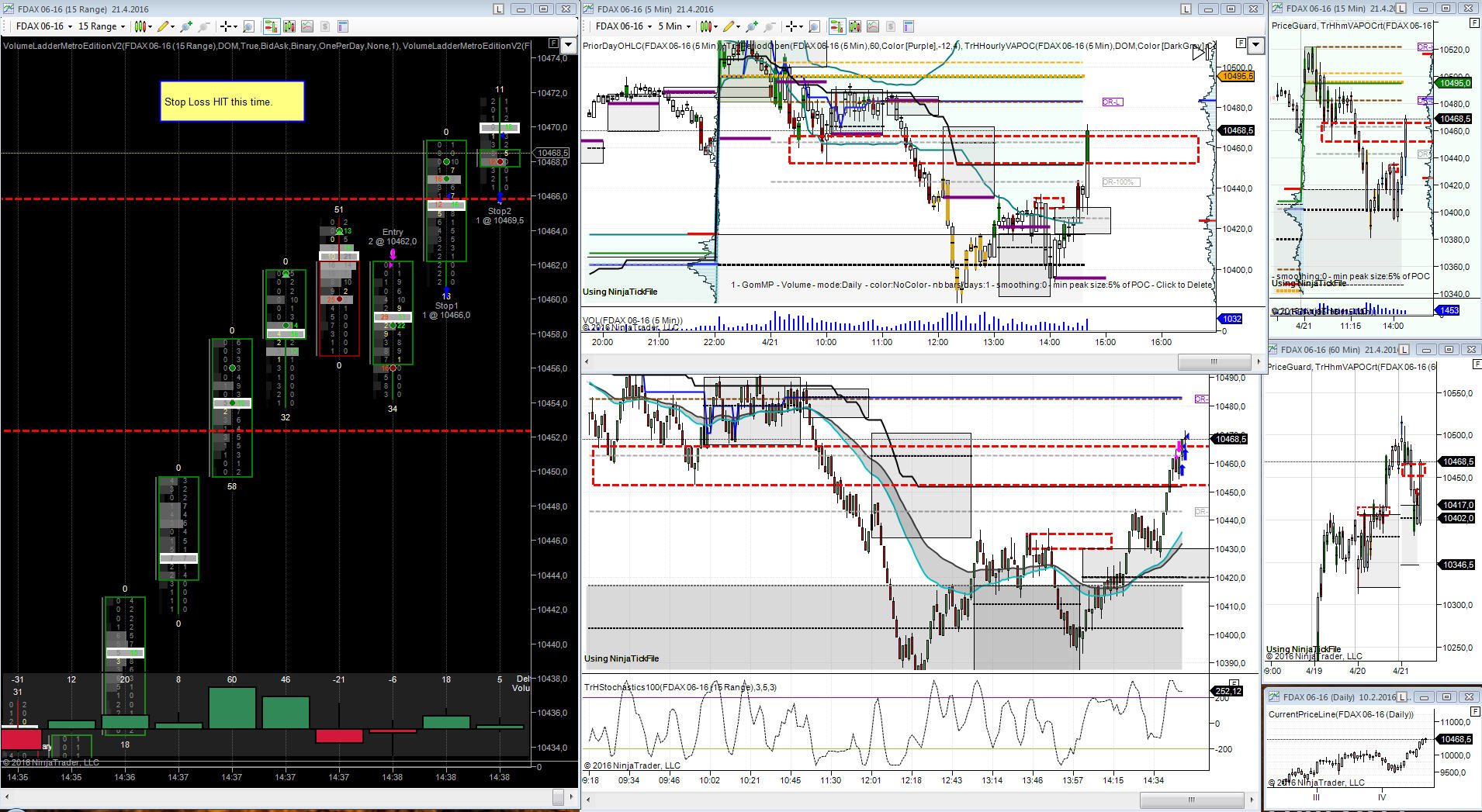Toggle L link button in 15 Min window
This screenshot has width=1482, height=812.
1401,8
